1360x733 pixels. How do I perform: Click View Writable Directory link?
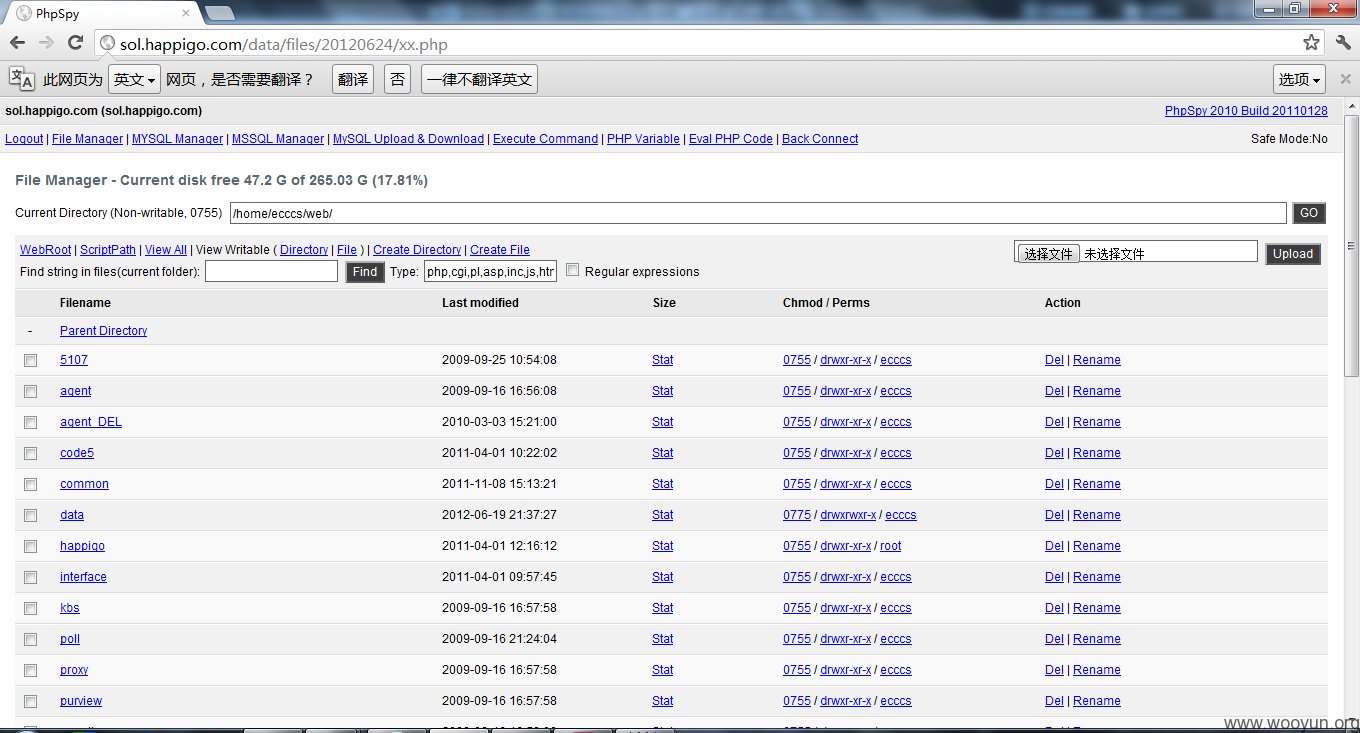(x=304, y=250)
